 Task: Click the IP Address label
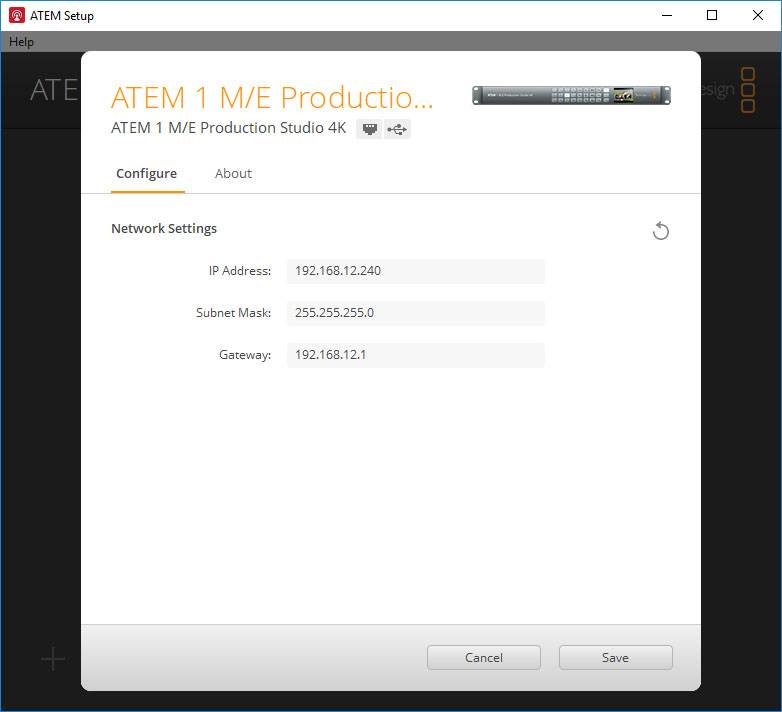240,271
